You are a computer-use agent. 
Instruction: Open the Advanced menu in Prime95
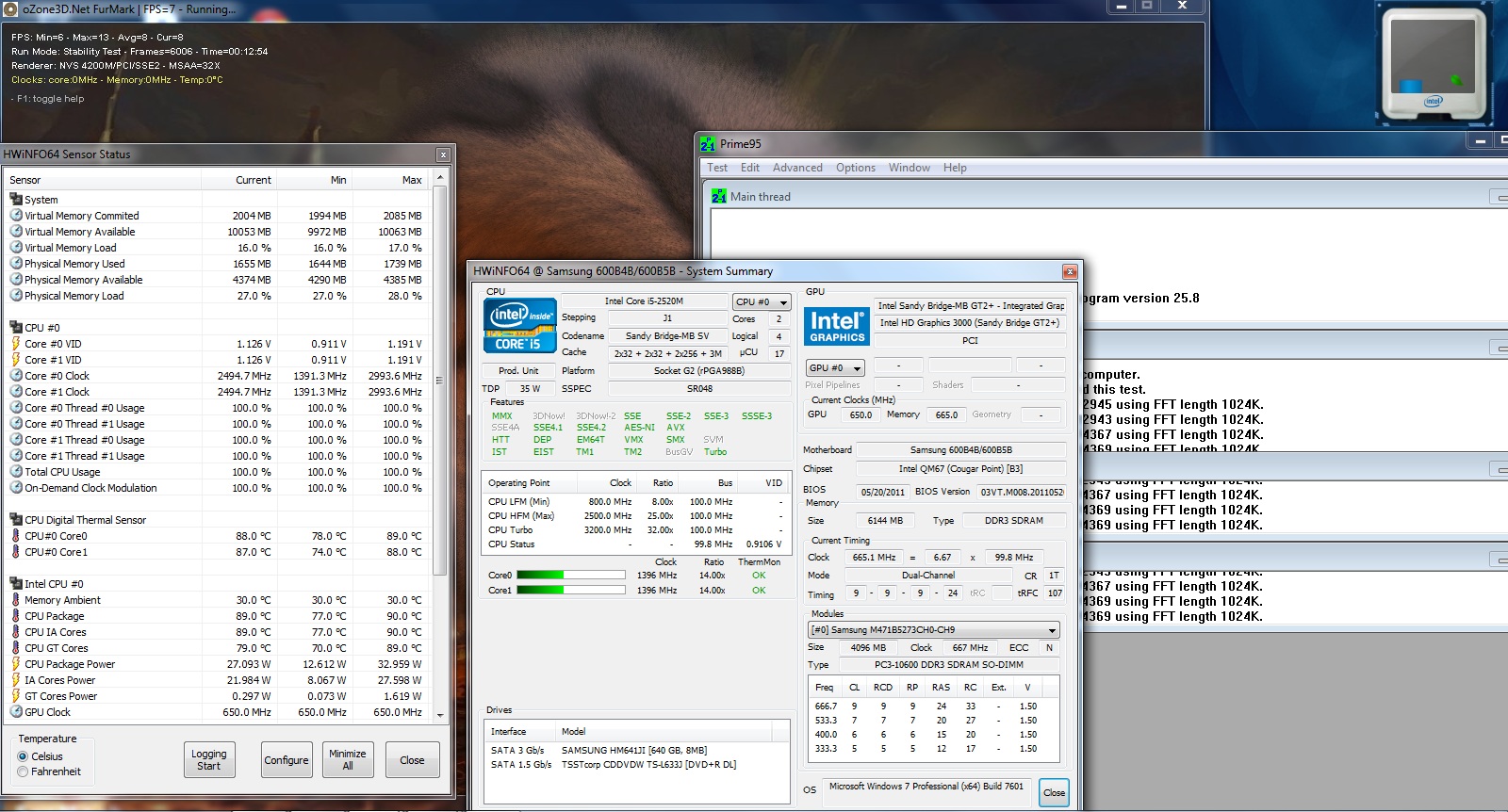coord(797,168)
